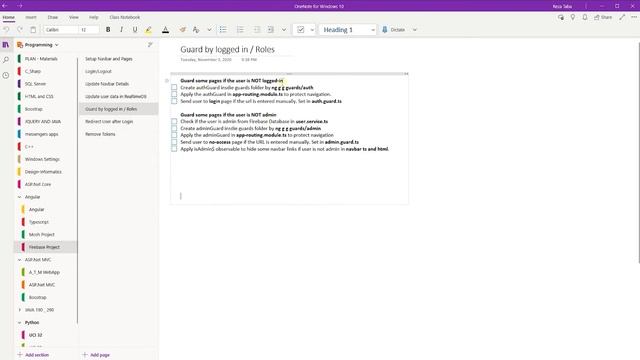This screenshot has width=640, height=360.
Task: Click Add section
Action: [33, 355]
